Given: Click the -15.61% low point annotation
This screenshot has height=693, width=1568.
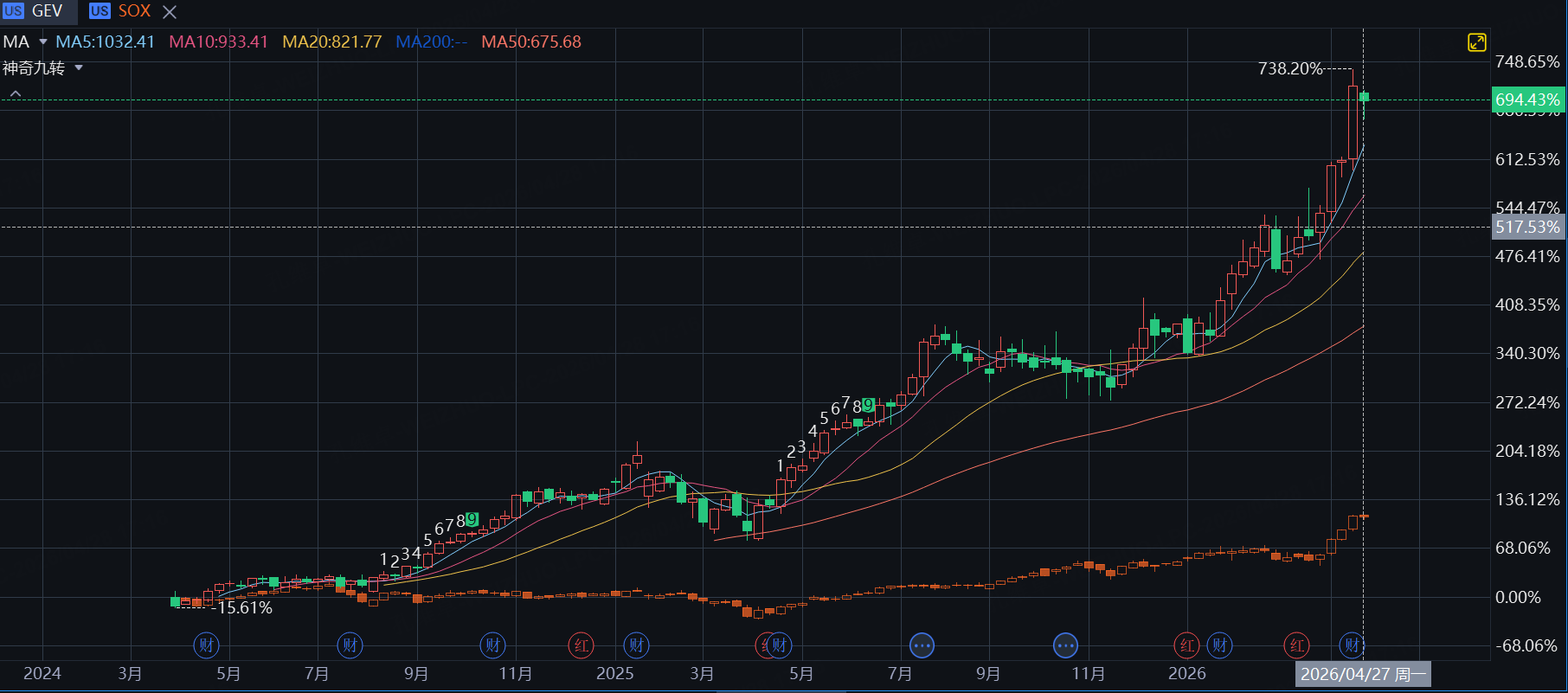Looking at the screenshot, I should (x=243, y=608).
